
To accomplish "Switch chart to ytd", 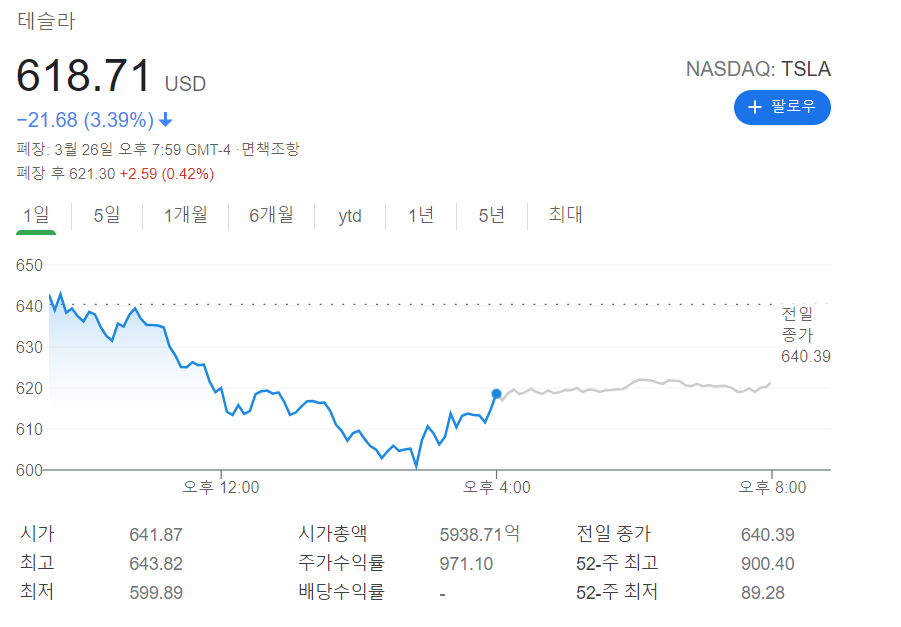I will coord(350,216).
